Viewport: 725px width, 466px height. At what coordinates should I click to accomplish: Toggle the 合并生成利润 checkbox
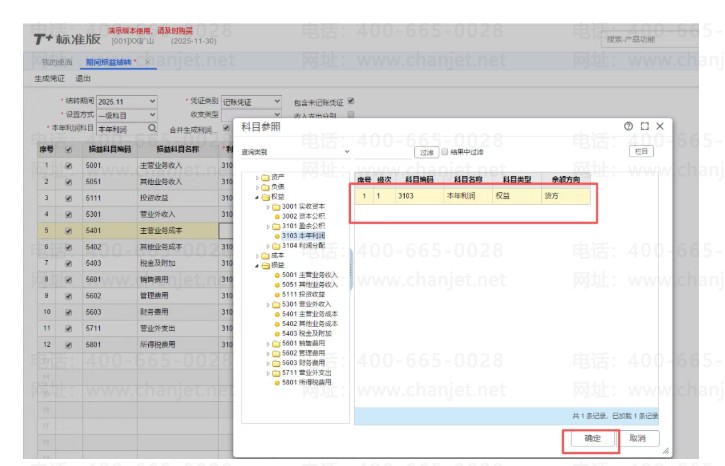pos(226,128)
